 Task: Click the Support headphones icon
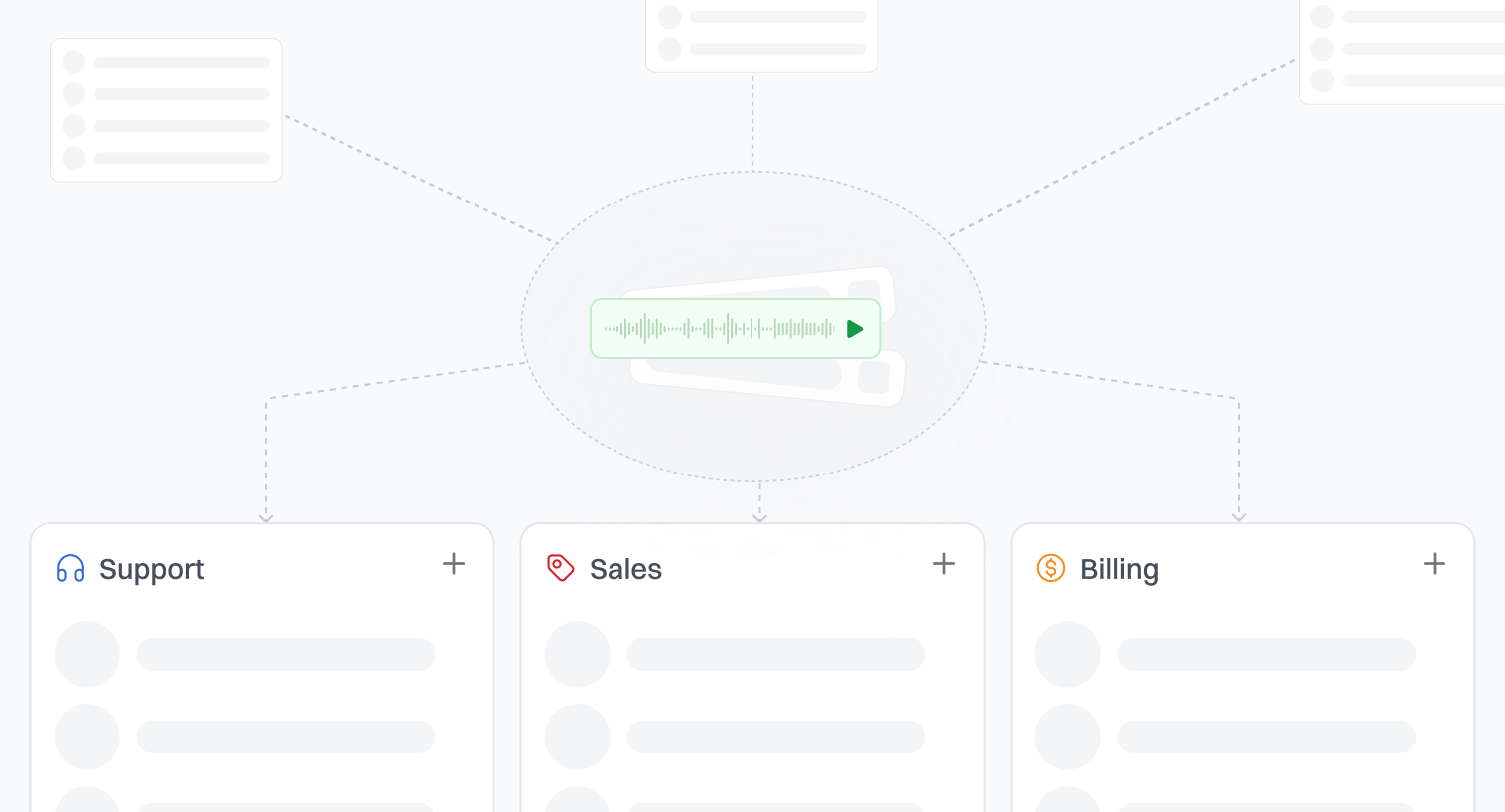pos(70,569)
